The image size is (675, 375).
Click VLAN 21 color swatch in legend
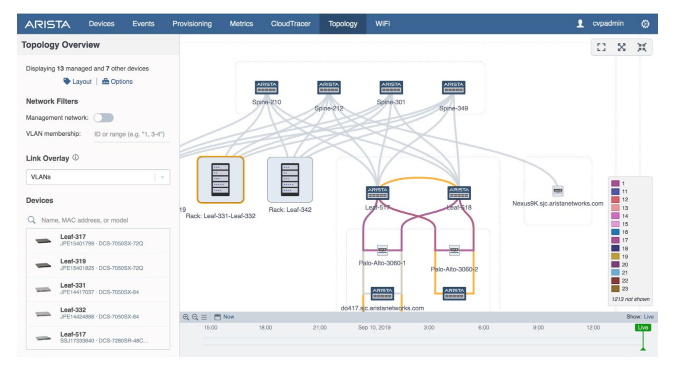[x=615, y=273]
